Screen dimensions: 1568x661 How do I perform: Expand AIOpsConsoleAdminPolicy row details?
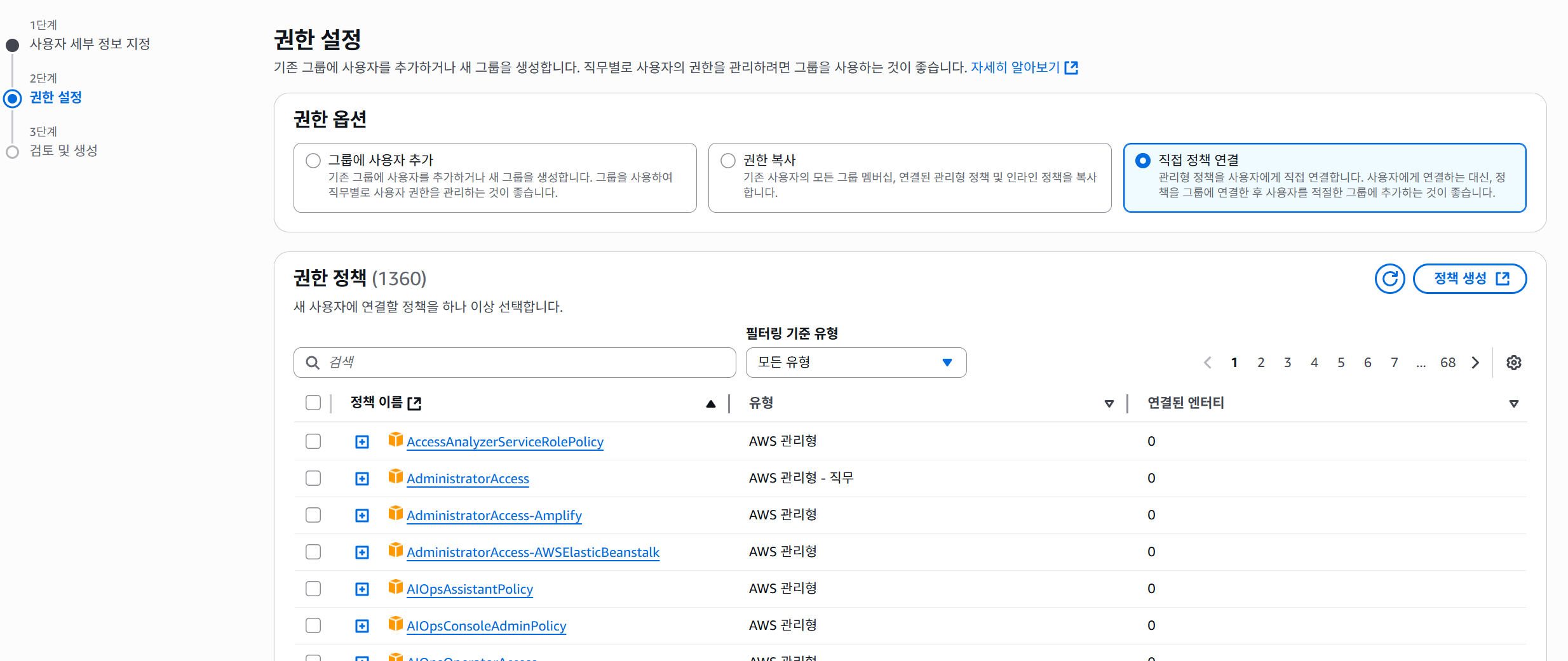point(362,626)
